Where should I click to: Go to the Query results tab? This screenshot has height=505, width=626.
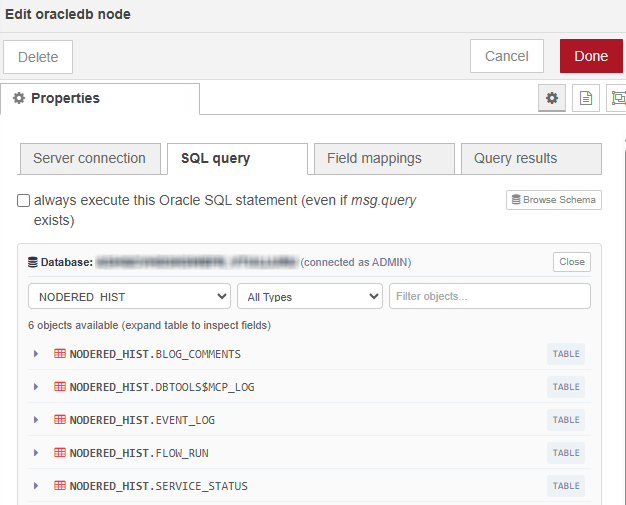click(531, 158)
